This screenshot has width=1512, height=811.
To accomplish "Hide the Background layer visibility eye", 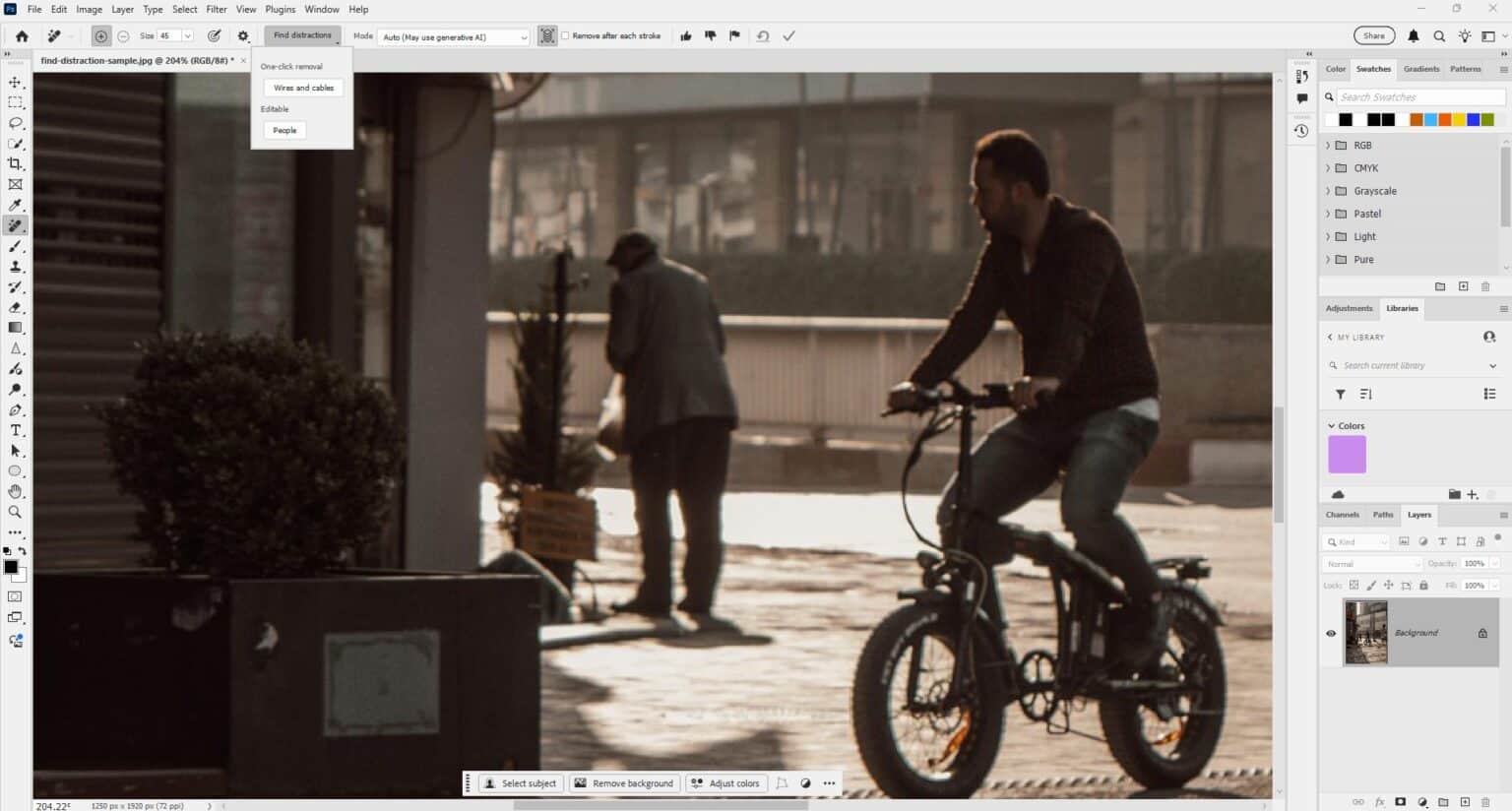I will pyautogui.click(x=1331, y=634).
